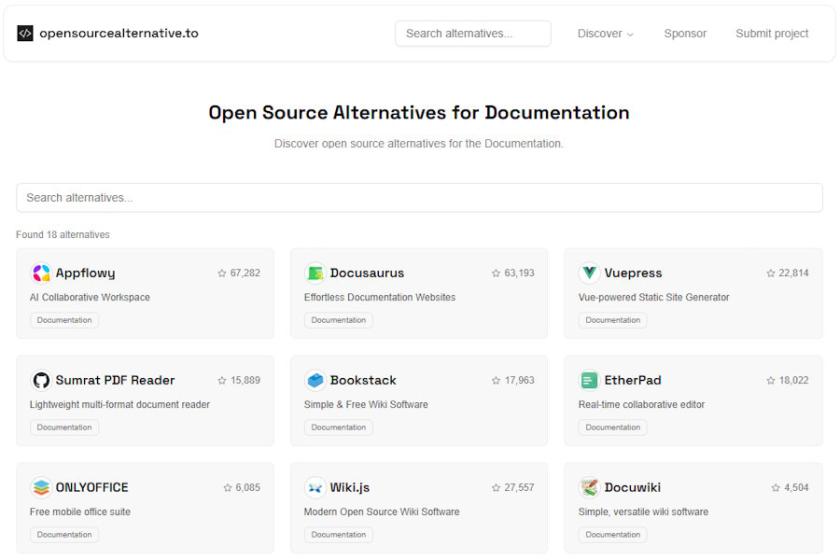The height and width of the screenshot is (560, 840).
Task: Click the star icon on Appflowy card
Action: coord(222,273)
